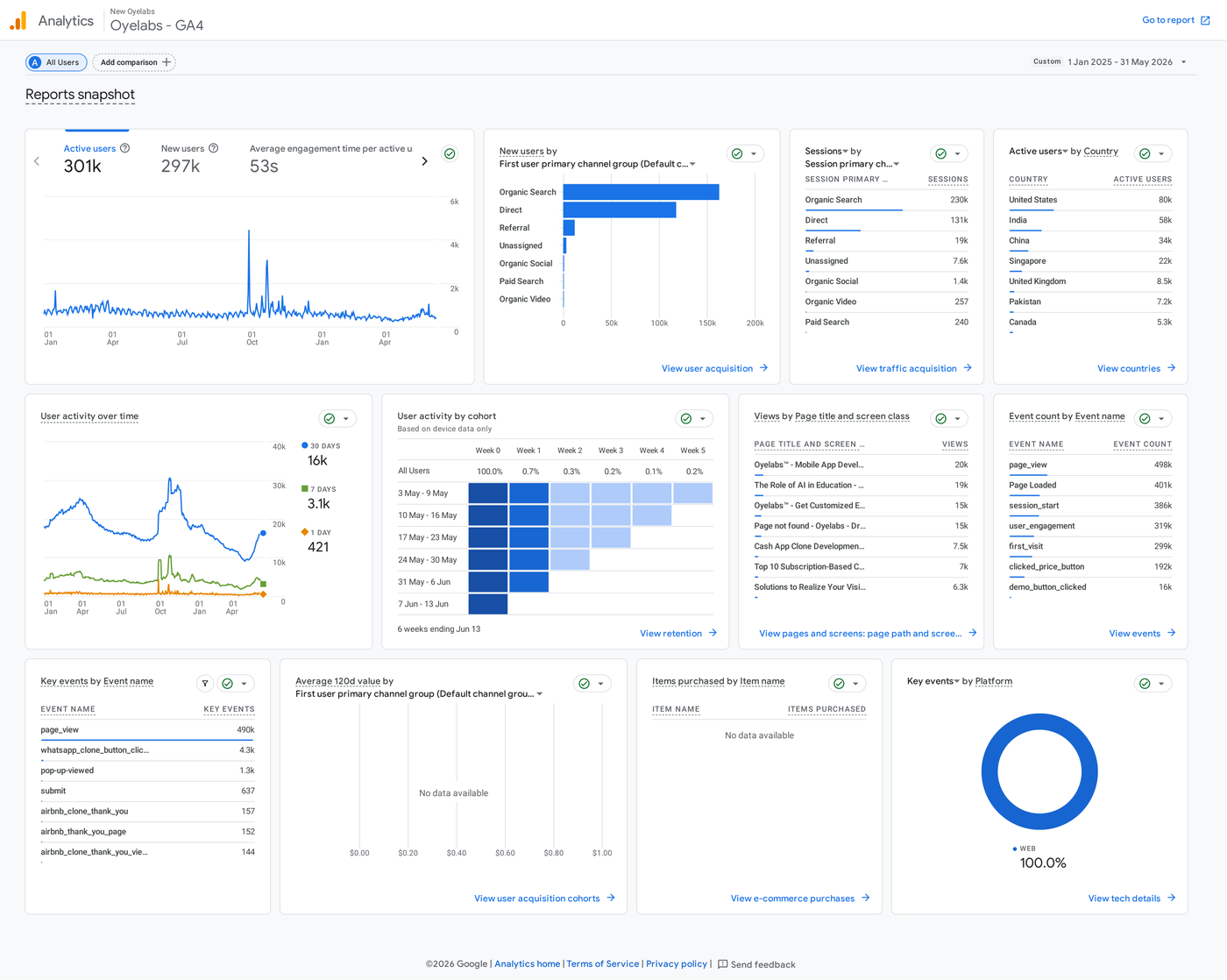Click check status icon in Average 120d value card
Viewport: 1227px width, 980px height.
coord(585,683)
